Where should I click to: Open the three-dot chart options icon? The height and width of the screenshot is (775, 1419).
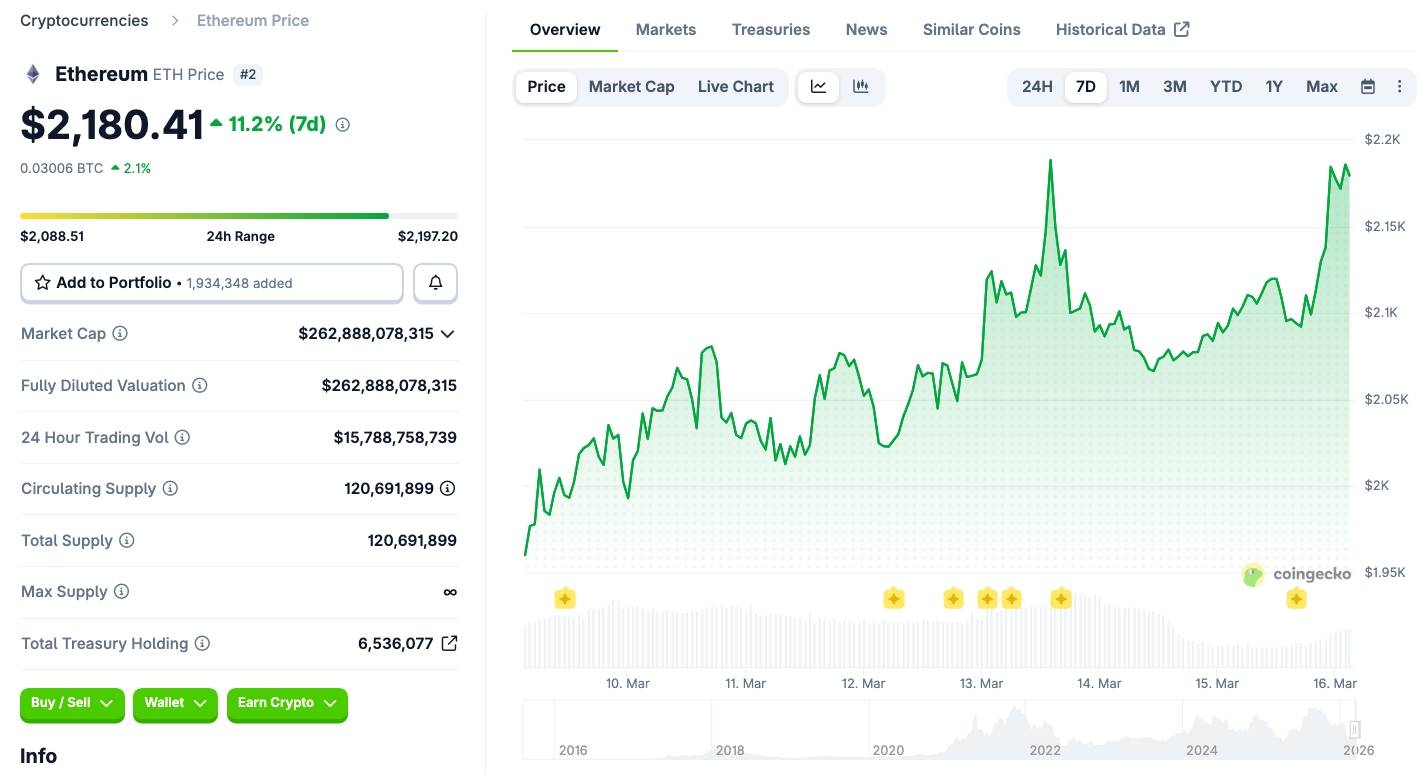point(1400,87)
